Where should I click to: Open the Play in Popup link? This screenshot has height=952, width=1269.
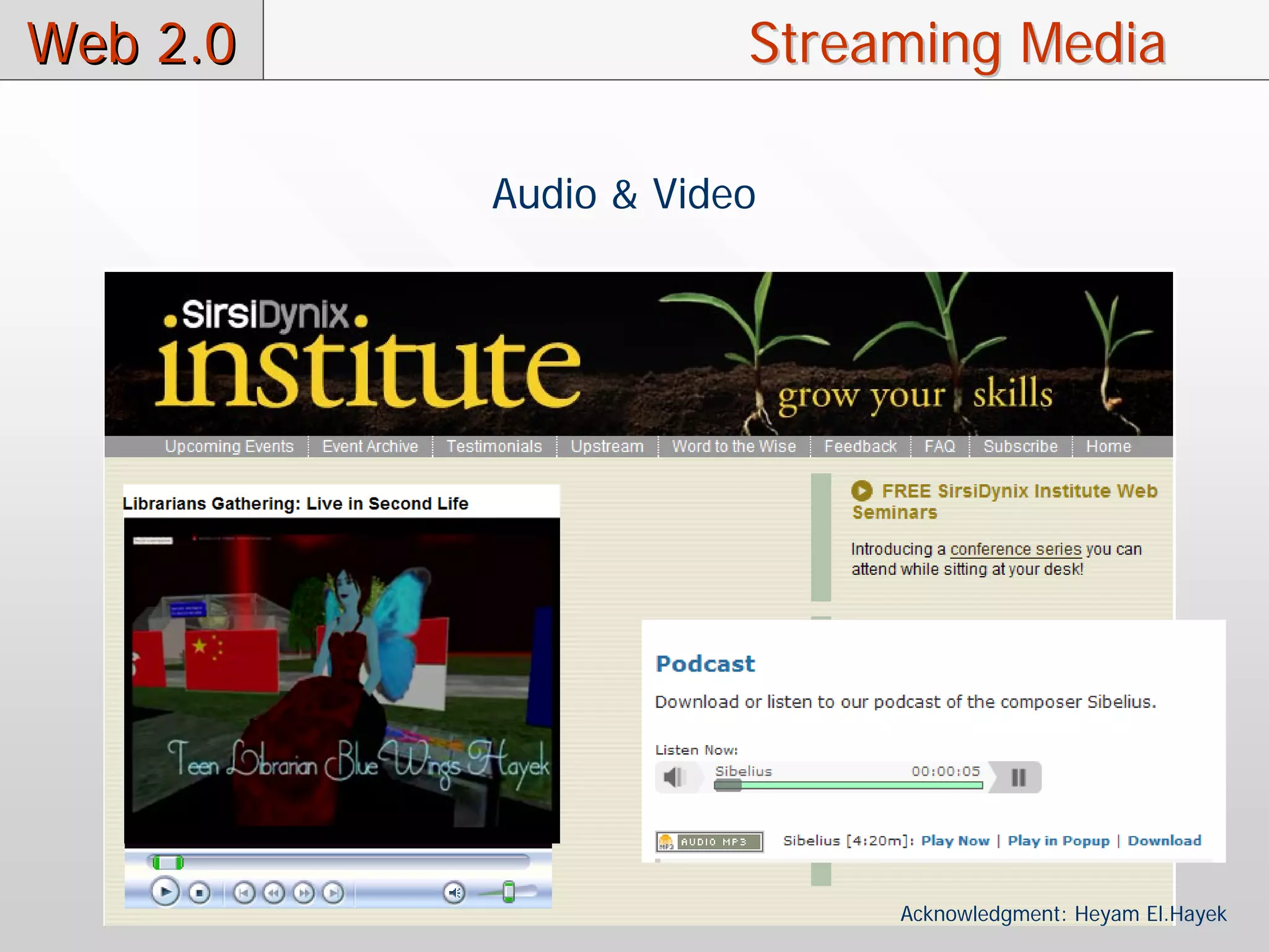(1058, 841)
